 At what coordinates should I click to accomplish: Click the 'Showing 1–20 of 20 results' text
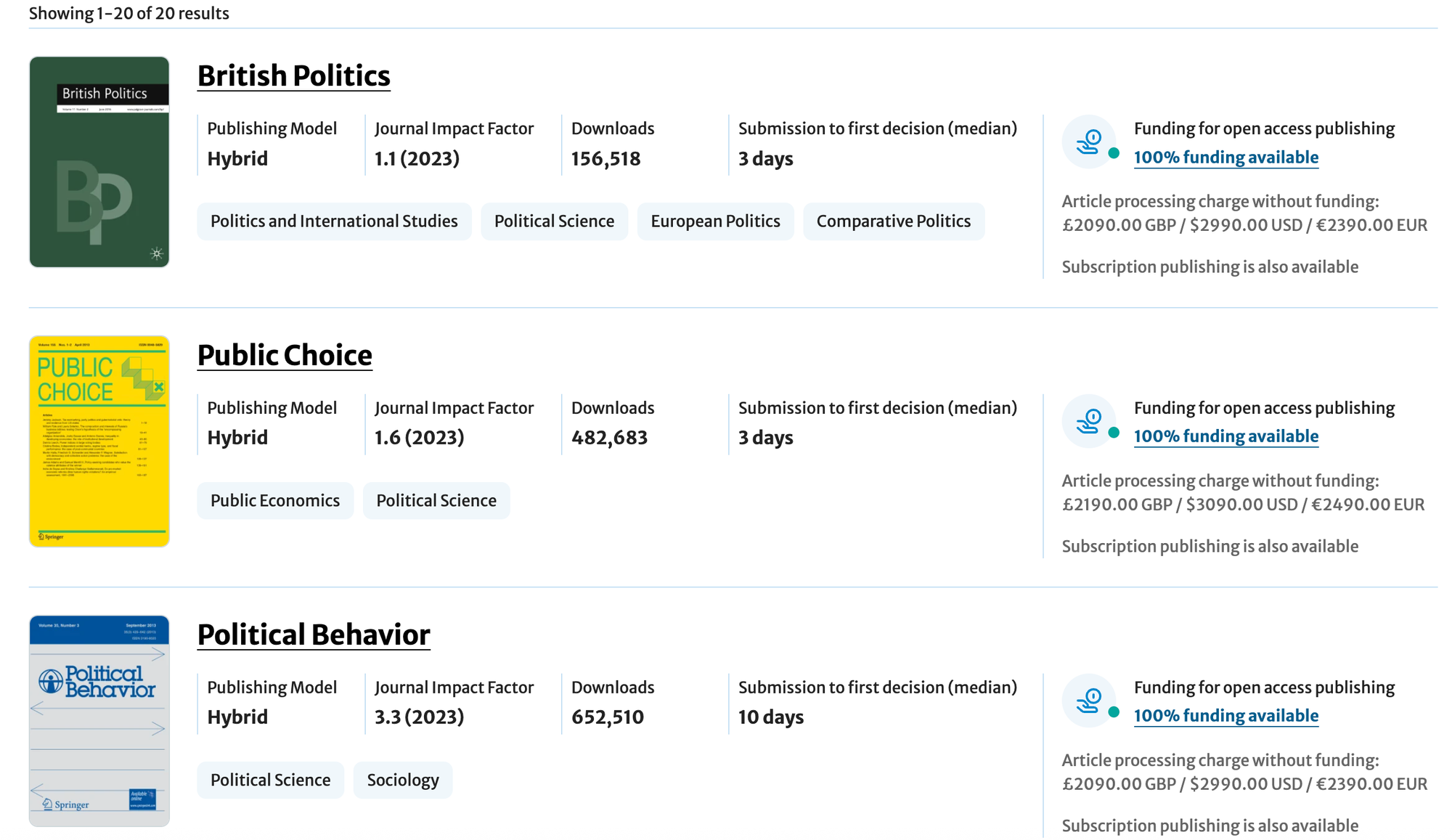click(129, 13)
